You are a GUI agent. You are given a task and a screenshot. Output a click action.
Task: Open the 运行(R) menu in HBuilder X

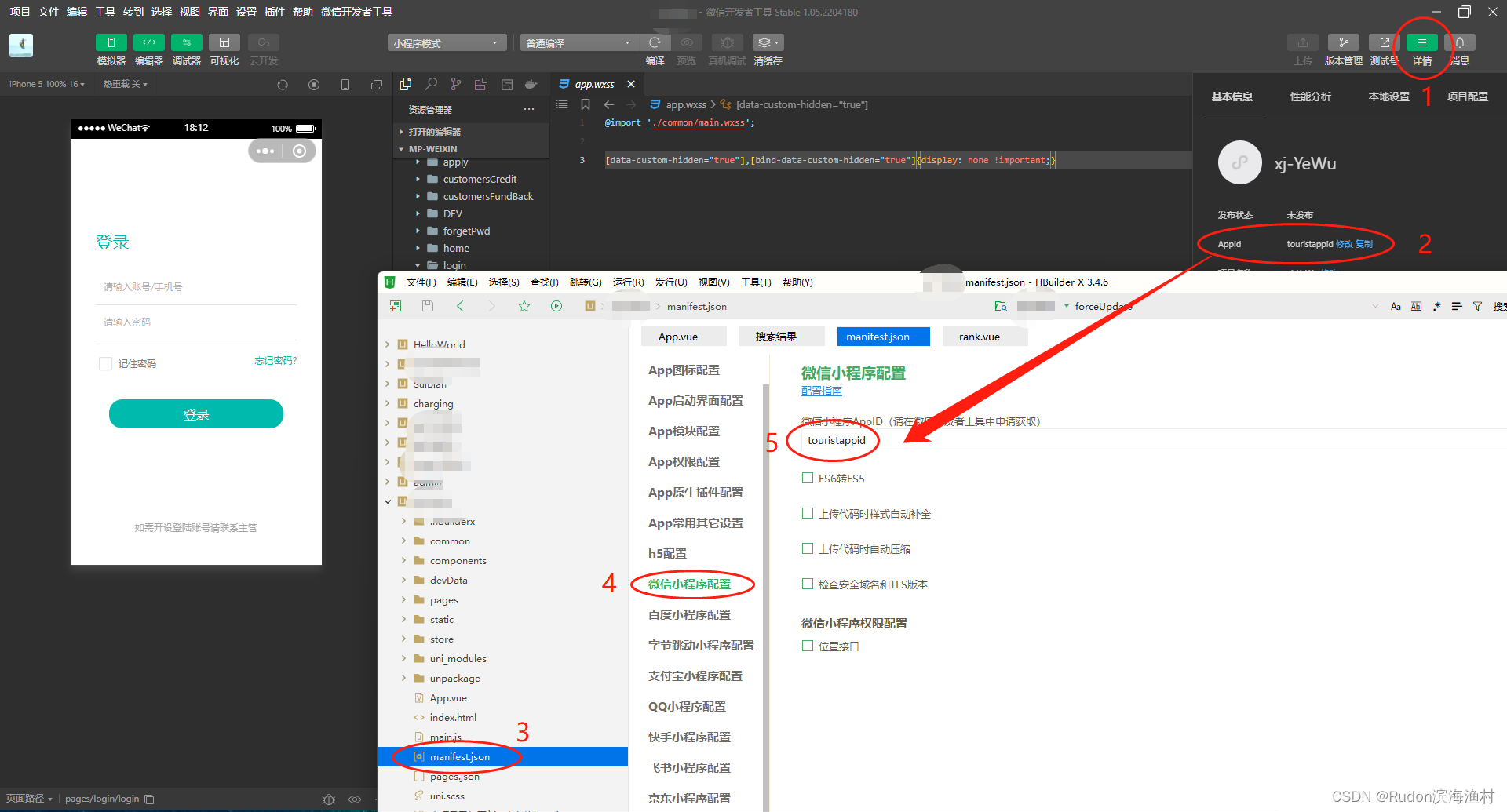pyautogui.click(x=628, y=282)
